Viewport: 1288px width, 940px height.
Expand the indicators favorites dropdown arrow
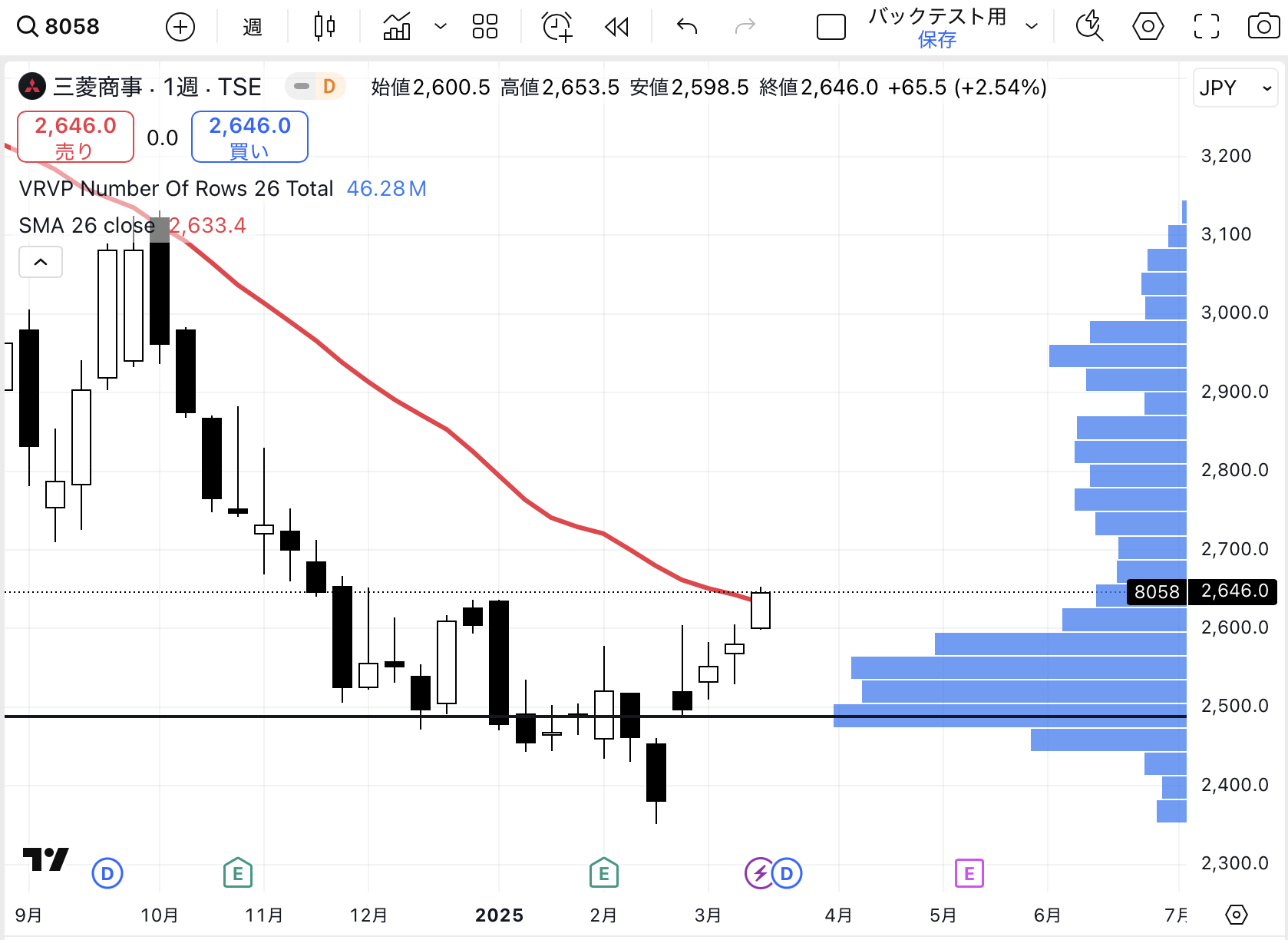(x=441, y=27)
